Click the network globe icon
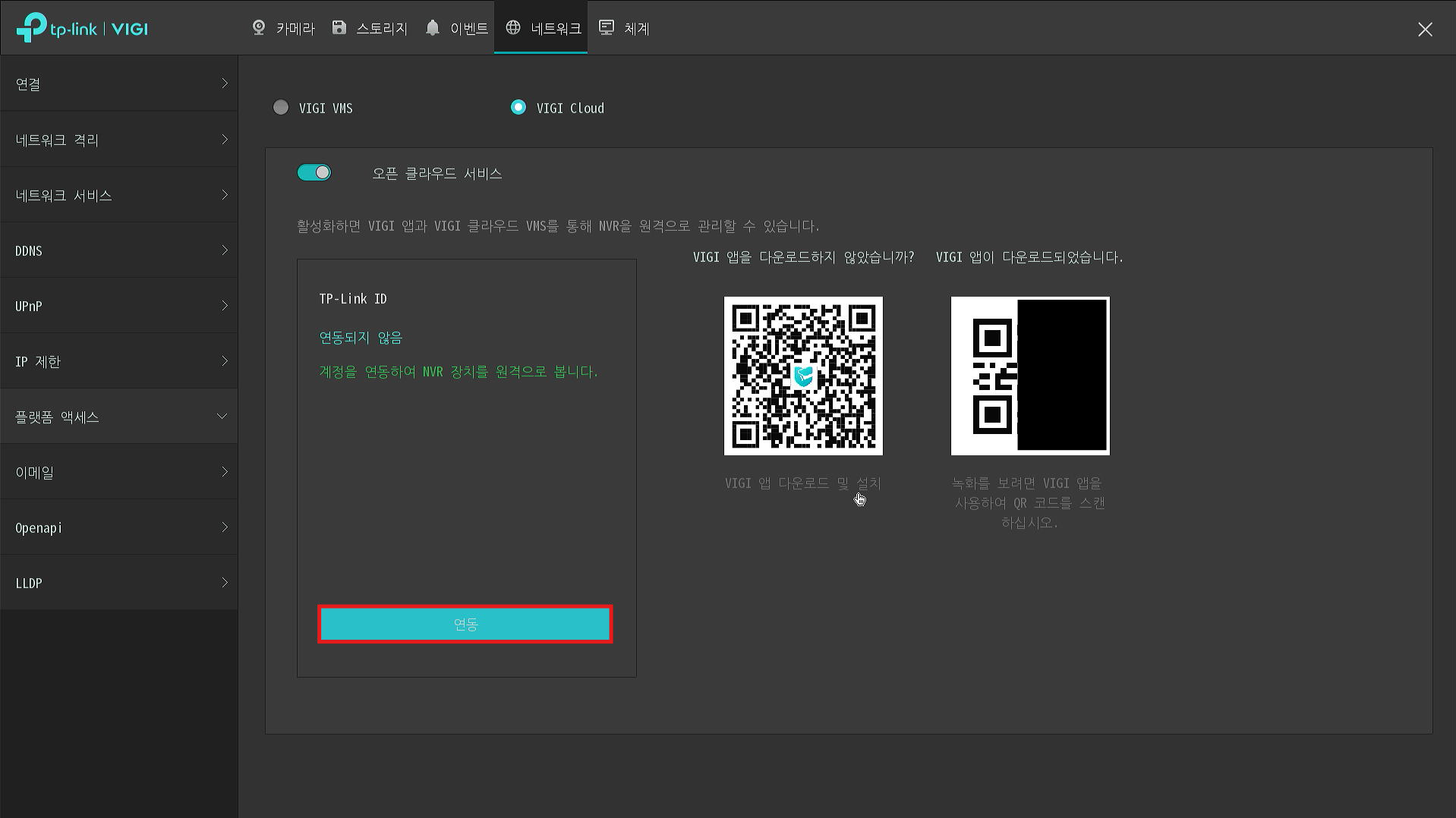This screenshot has width=1456, height=818. pos(513,28)
